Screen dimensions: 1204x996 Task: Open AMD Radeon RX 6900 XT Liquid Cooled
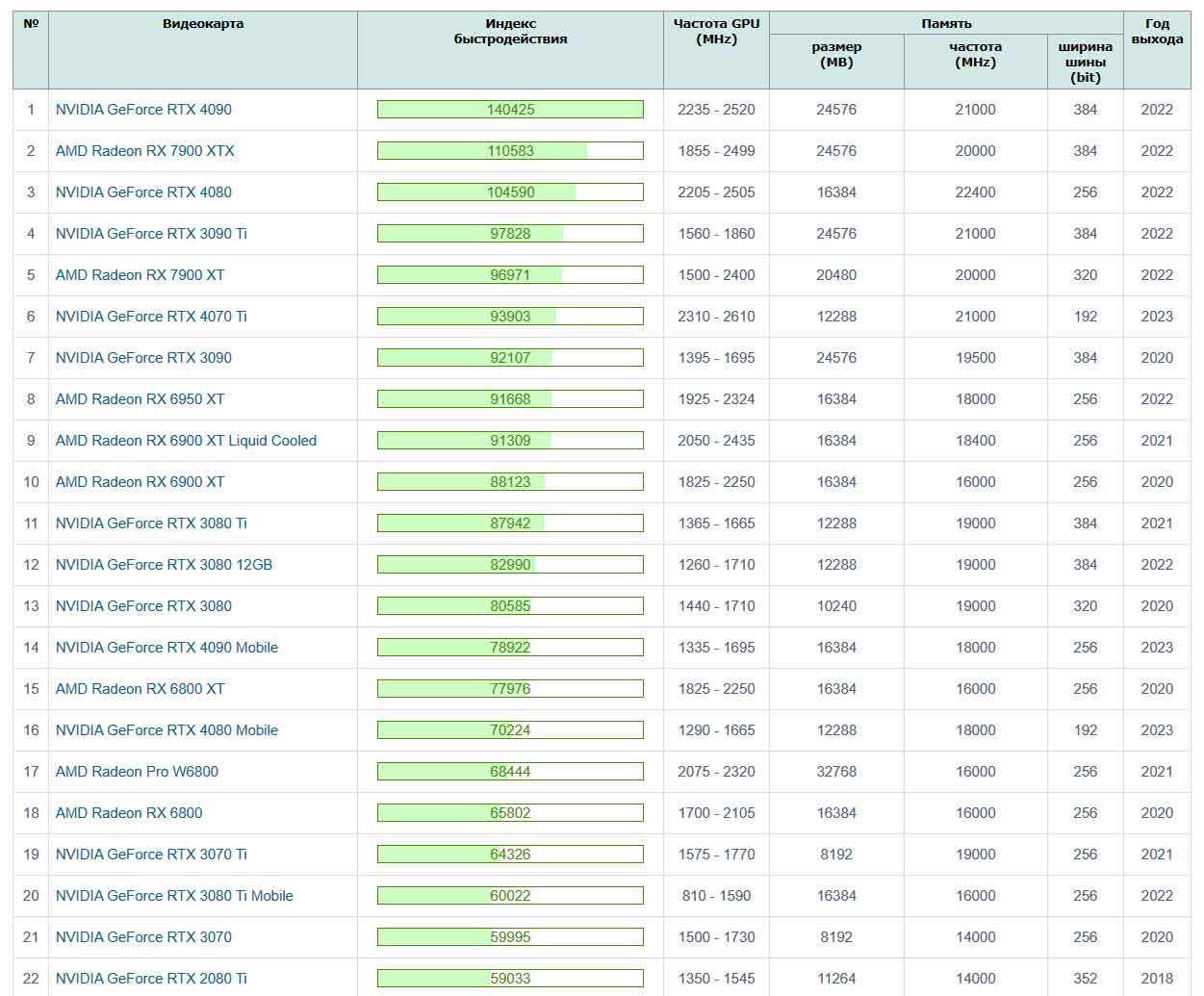186,441
